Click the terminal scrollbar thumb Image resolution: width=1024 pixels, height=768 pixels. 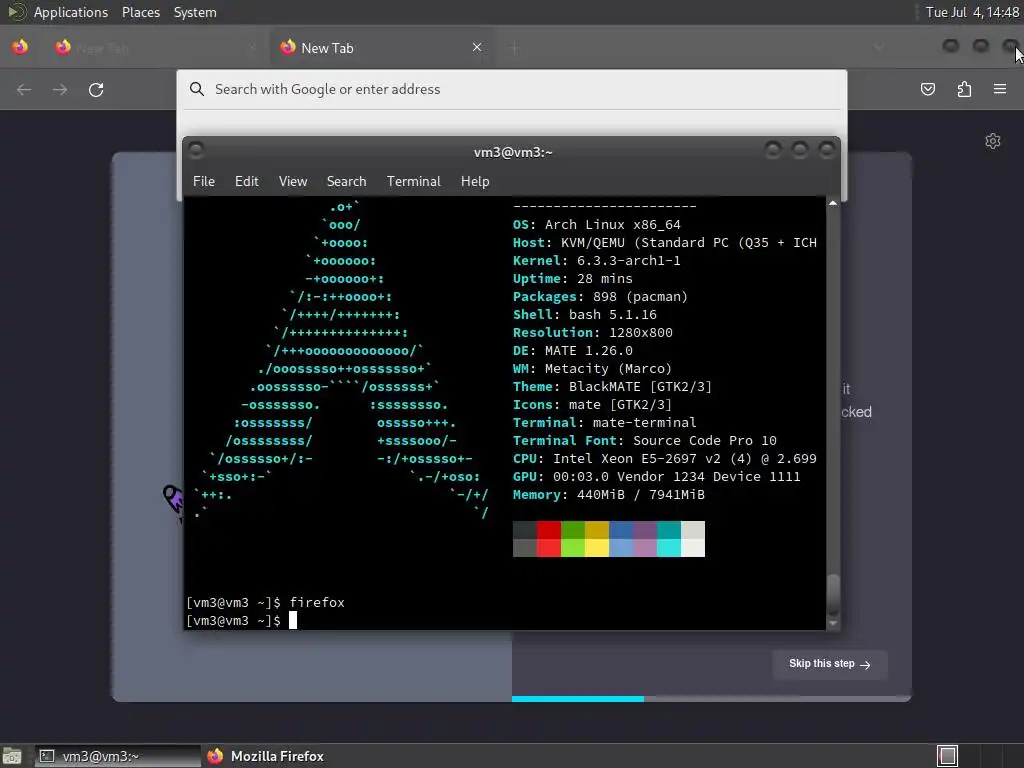(x=833, y=595)
